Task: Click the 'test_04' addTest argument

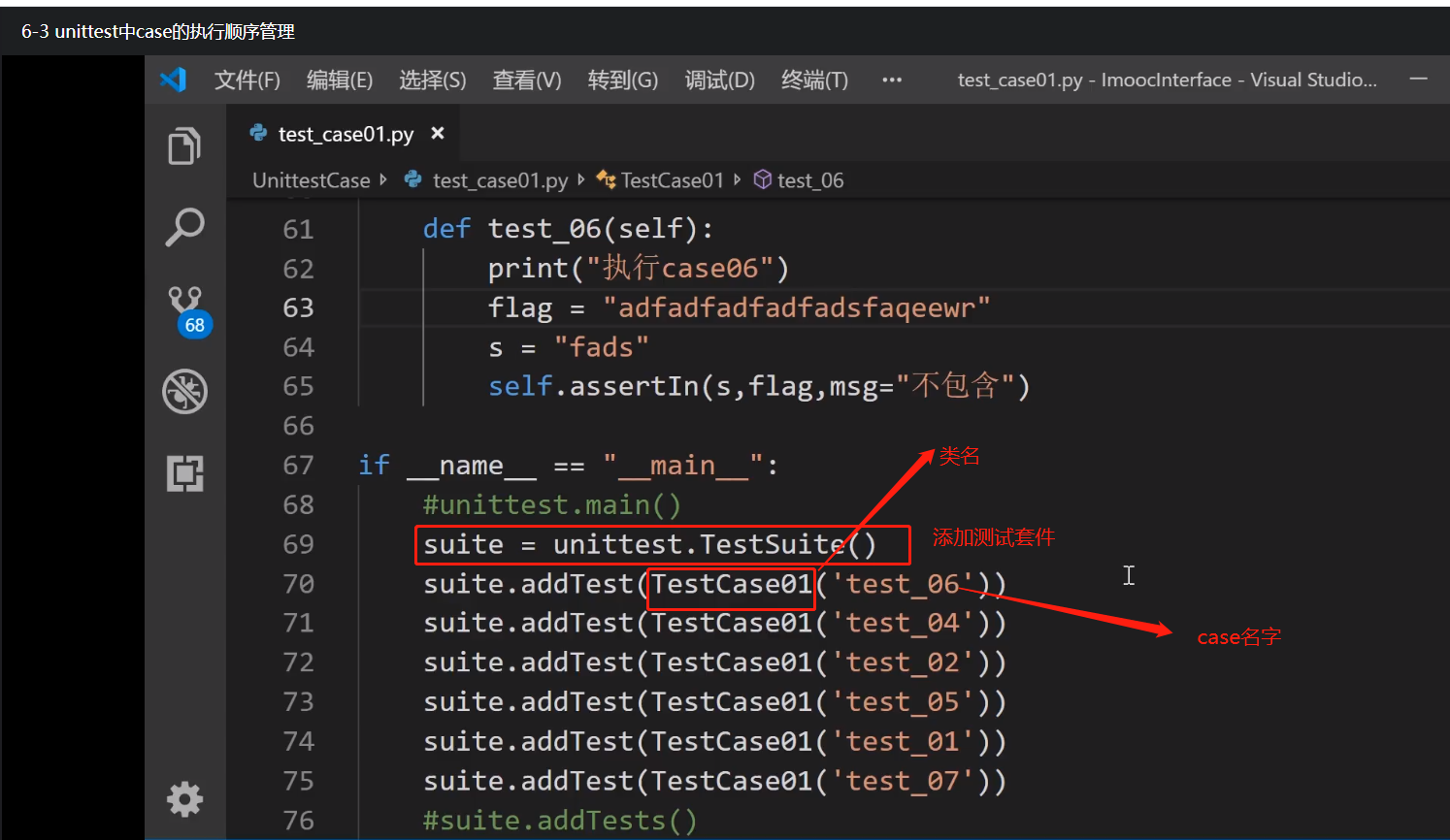Action: 903,623
